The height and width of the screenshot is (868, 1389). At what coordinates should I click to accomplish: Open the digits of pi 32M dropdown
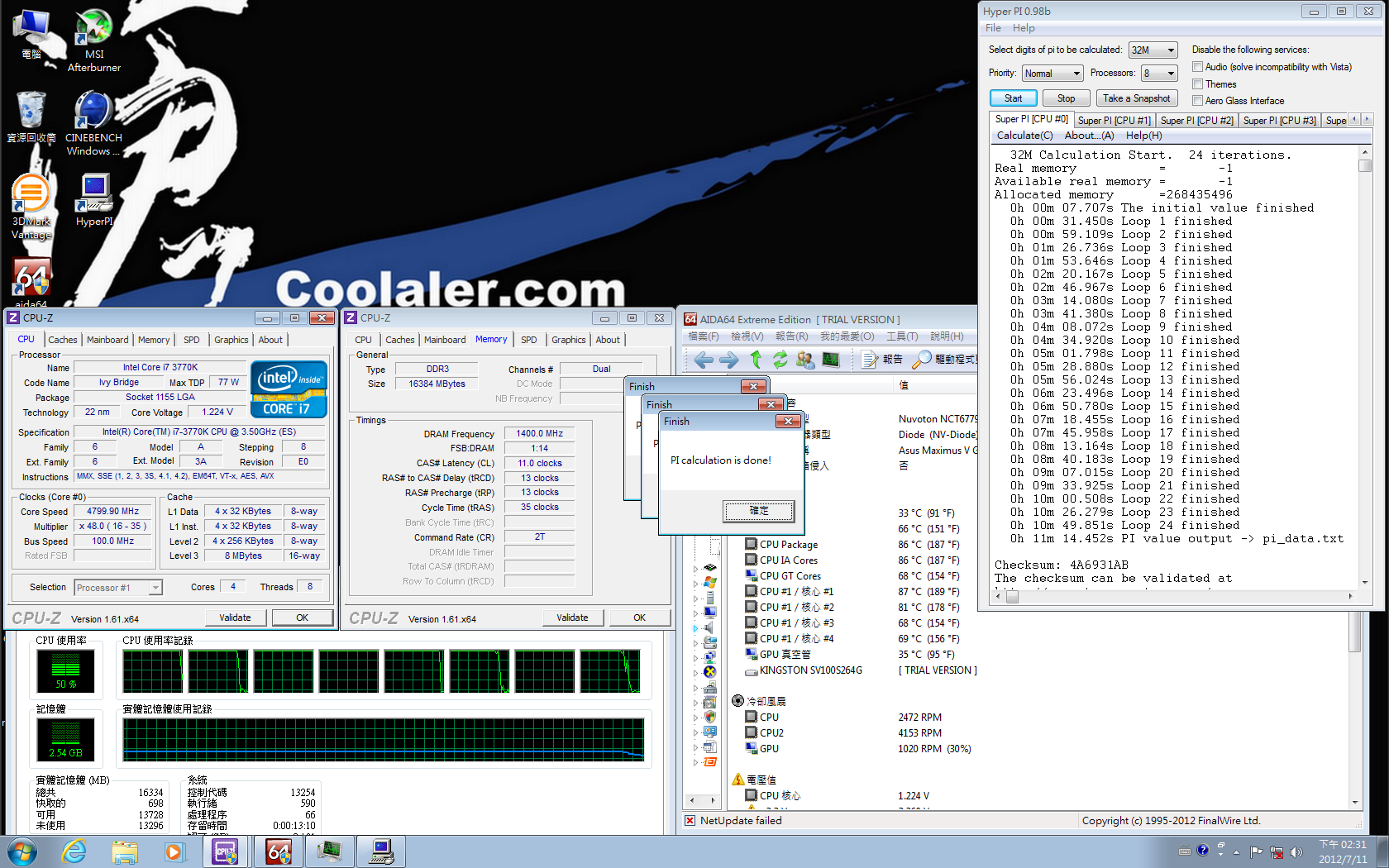[1153, 50]
